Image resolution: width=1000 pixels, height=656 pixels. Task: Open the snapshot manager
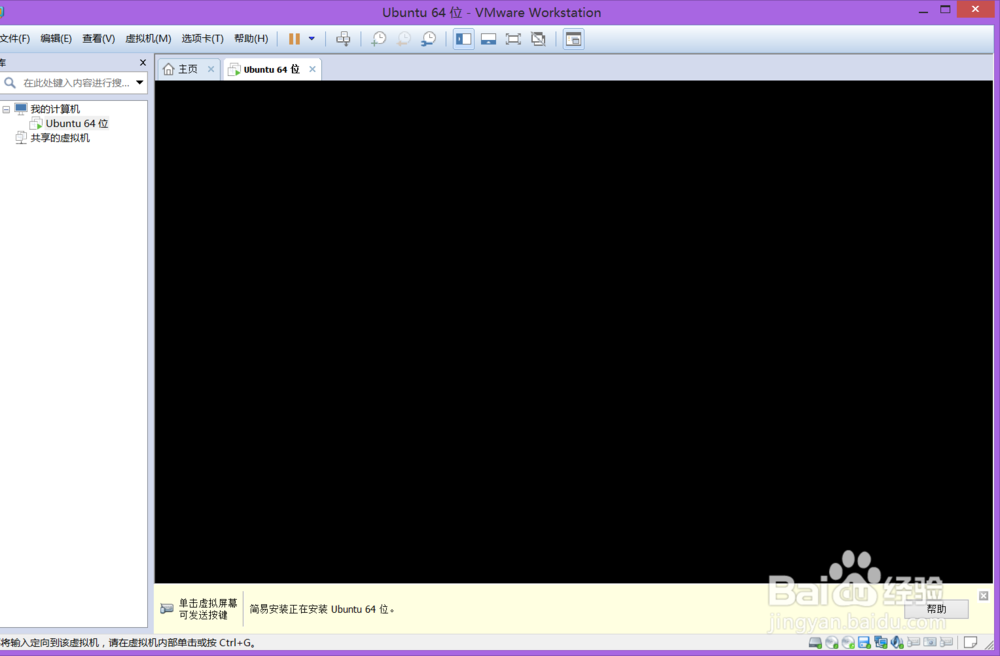pos(429,39)
